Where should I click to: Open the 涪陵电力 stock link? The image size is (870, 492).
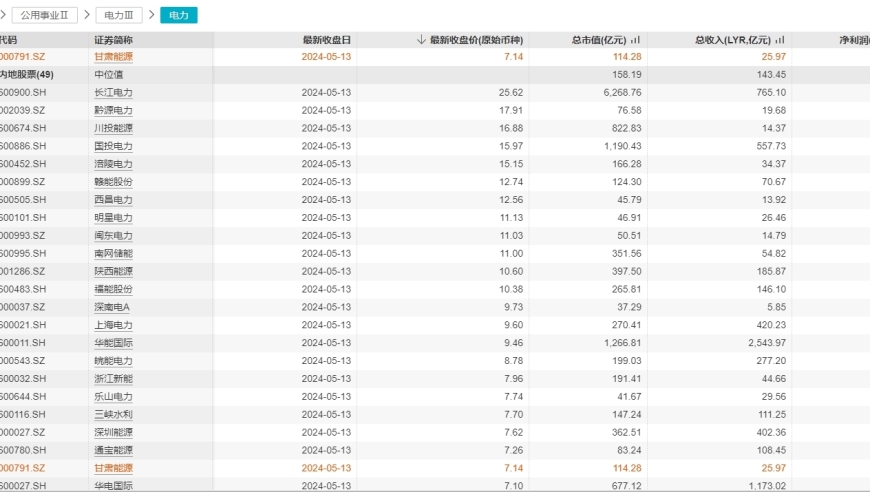click(x=113, y=164)
